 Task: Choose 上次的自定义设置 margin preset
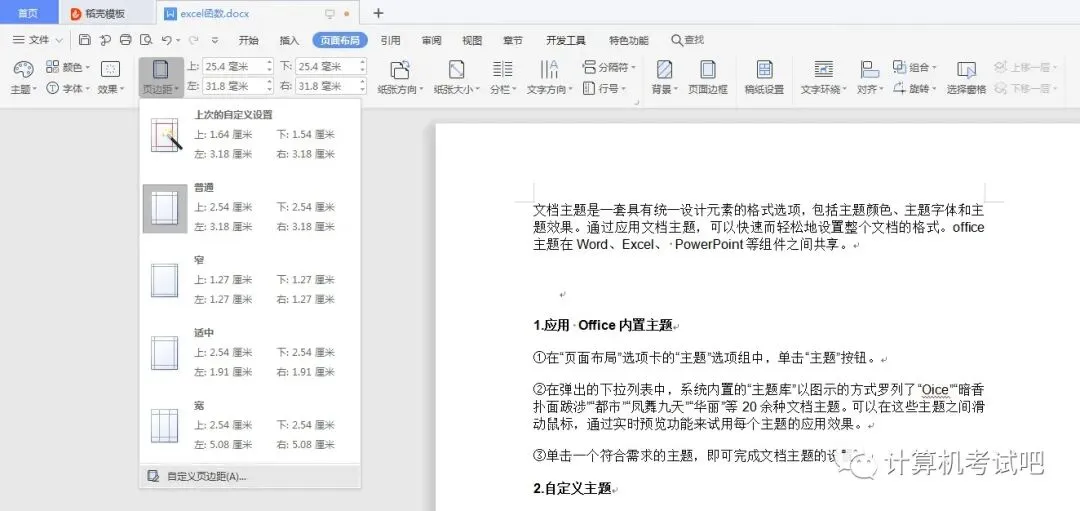coord(250,134)
